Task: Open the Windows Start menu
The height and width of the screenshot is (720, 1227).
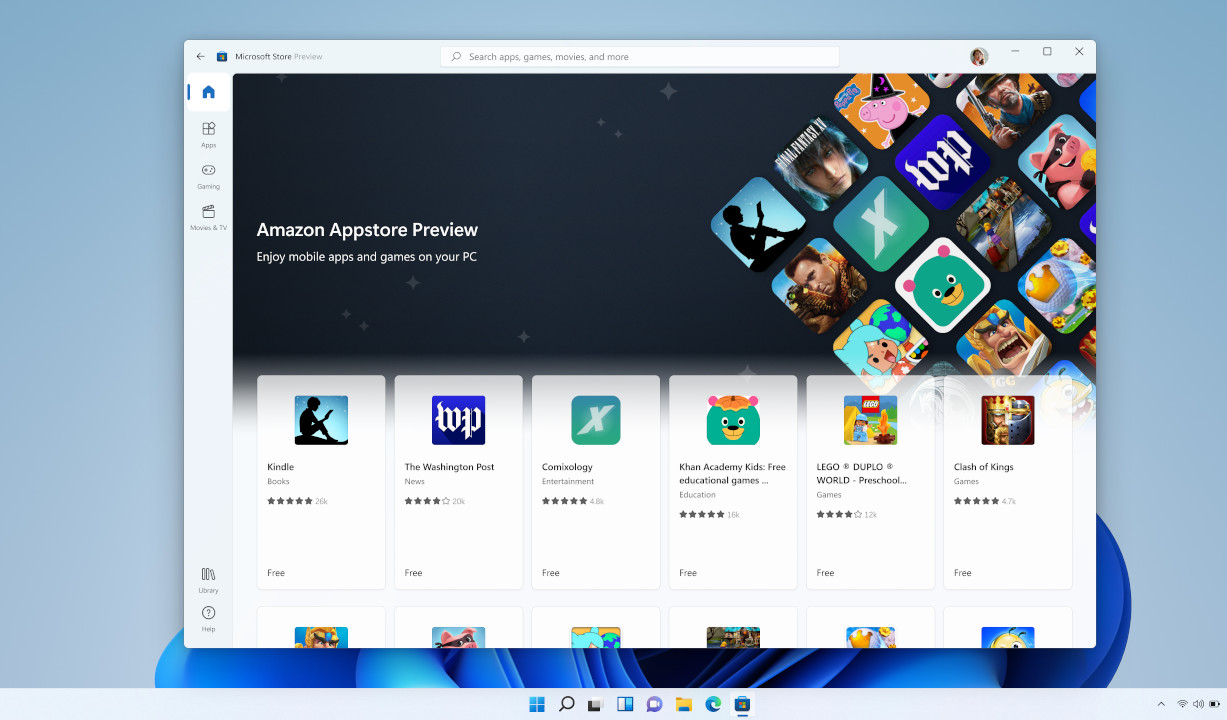Action: [x=537, y=704]
